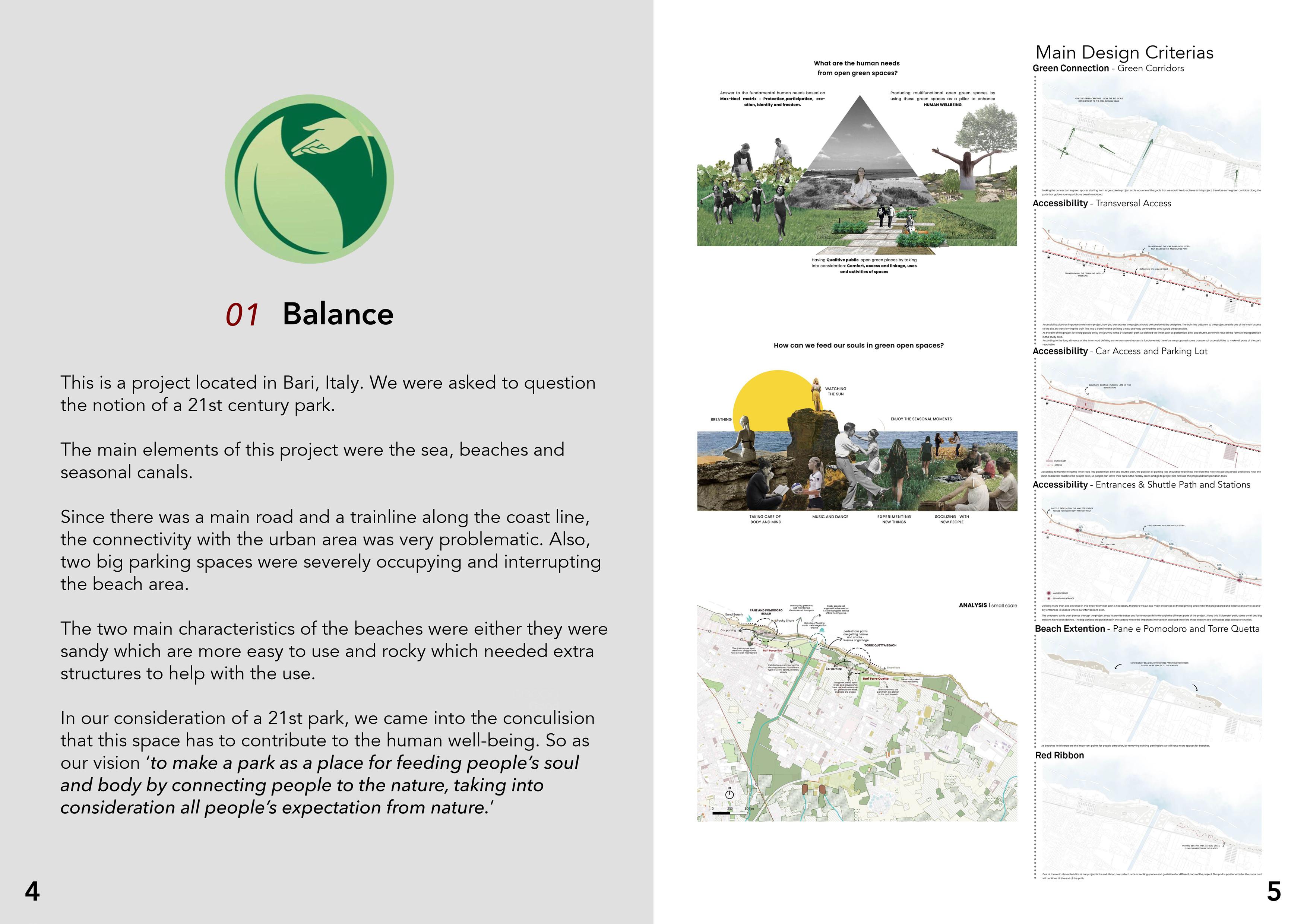Click the pink parking lot legend swatch
The width and height of the screenshot is (1307, 924).
coord(1050,461)
